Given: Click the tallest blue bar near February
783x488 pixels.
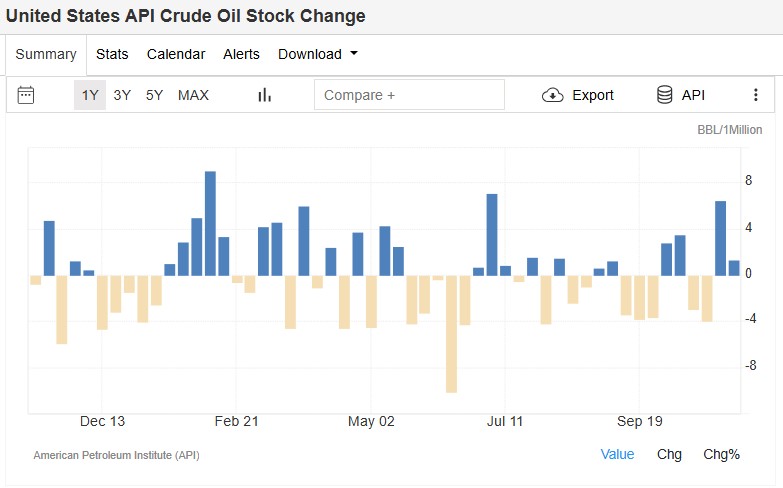Looking at the screenshot, I should coord(210,223).
